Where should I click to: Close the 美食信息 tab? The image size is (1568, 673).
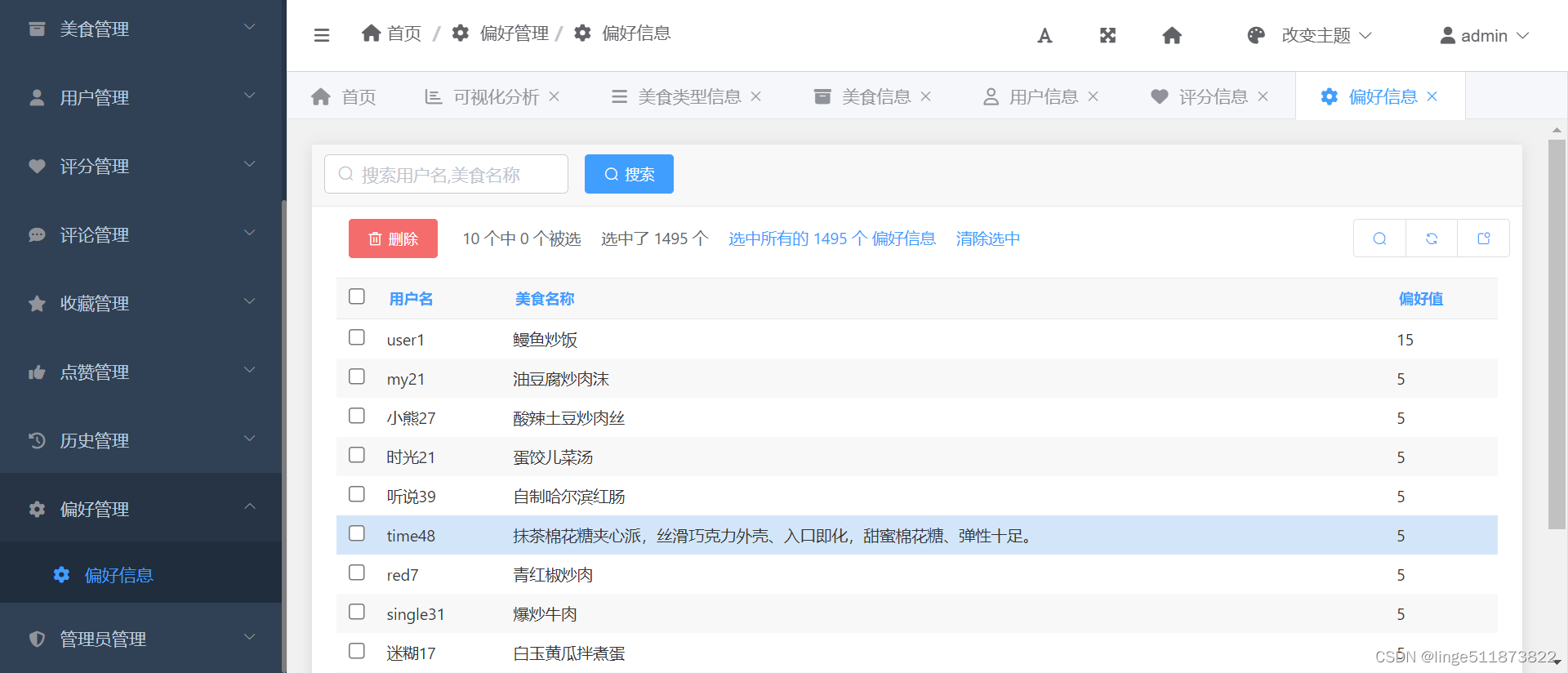[x=925, y=96]
